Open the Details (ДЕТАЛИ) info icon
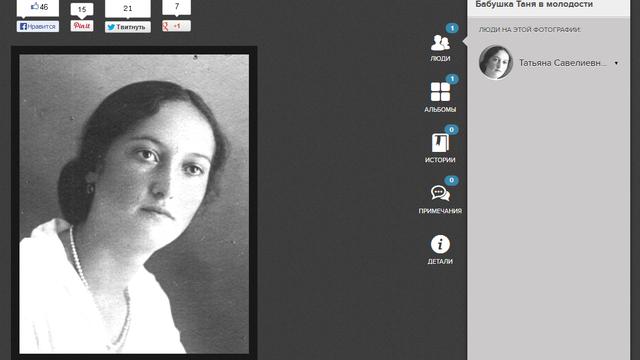 [440, 244]
